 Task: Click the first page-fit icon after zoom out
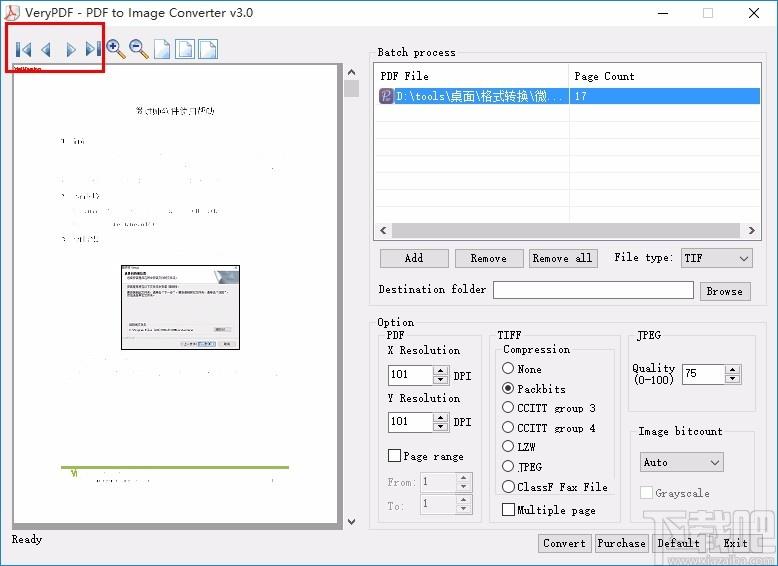pos(162,49)
